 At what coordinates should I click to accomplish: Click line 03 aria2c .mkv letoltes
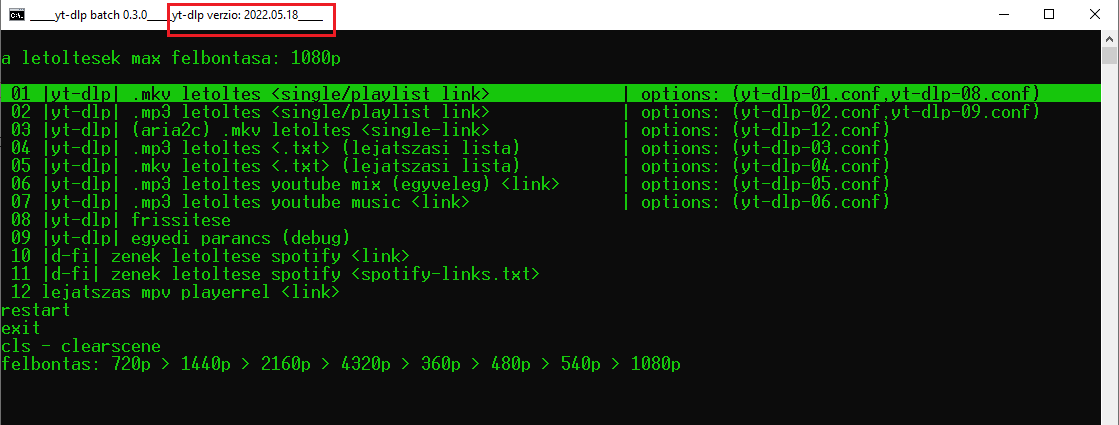(450, 130)
